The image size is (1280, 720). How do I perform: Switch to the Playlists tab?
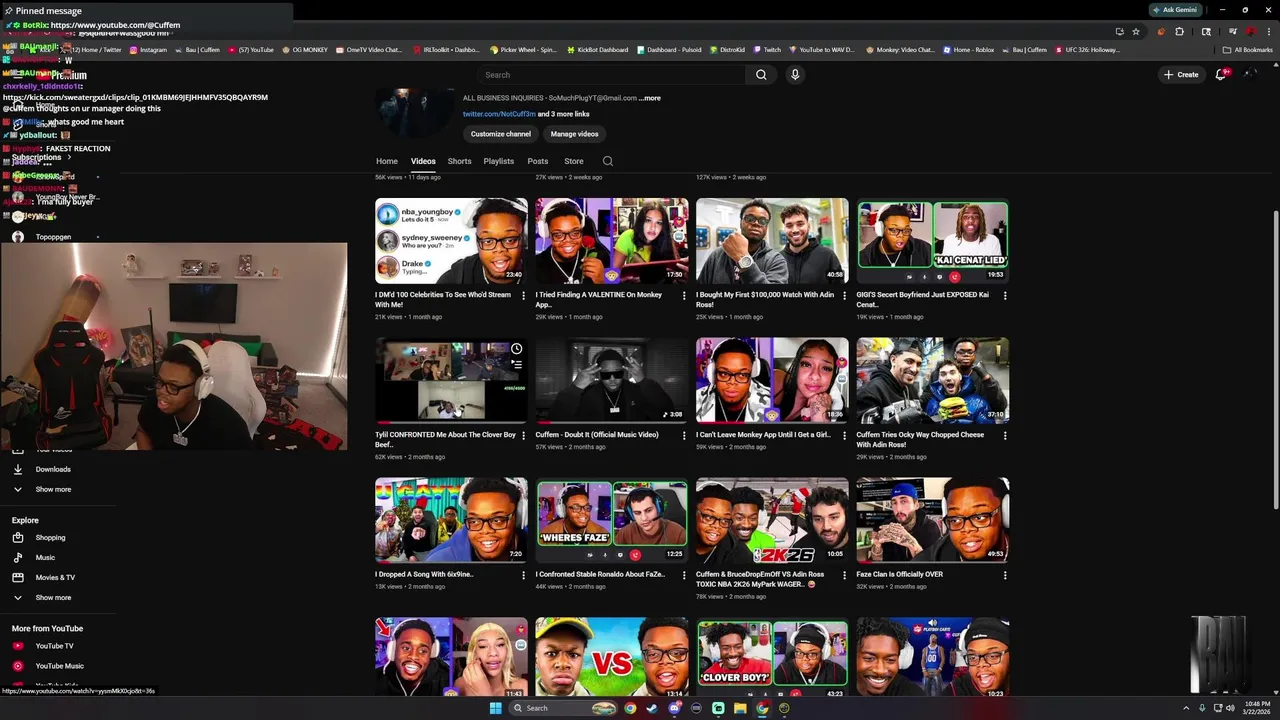(x=499, y=161)
